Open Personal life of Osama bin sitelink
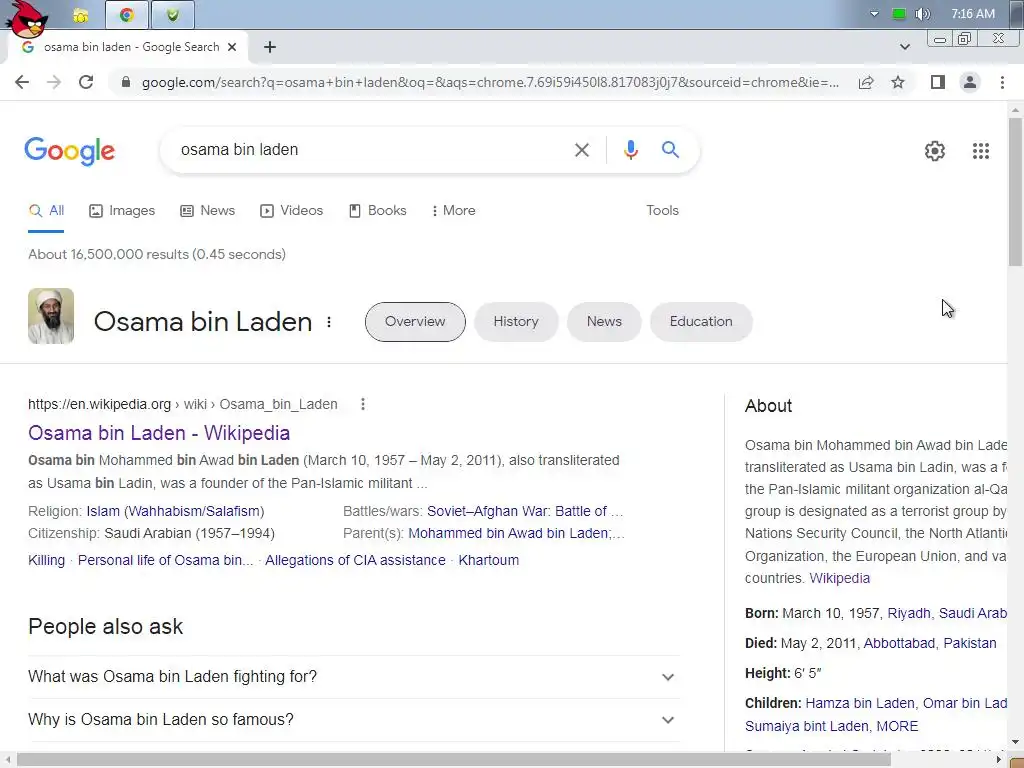This screenshot has width=1024, height=768. coord(165,560)
